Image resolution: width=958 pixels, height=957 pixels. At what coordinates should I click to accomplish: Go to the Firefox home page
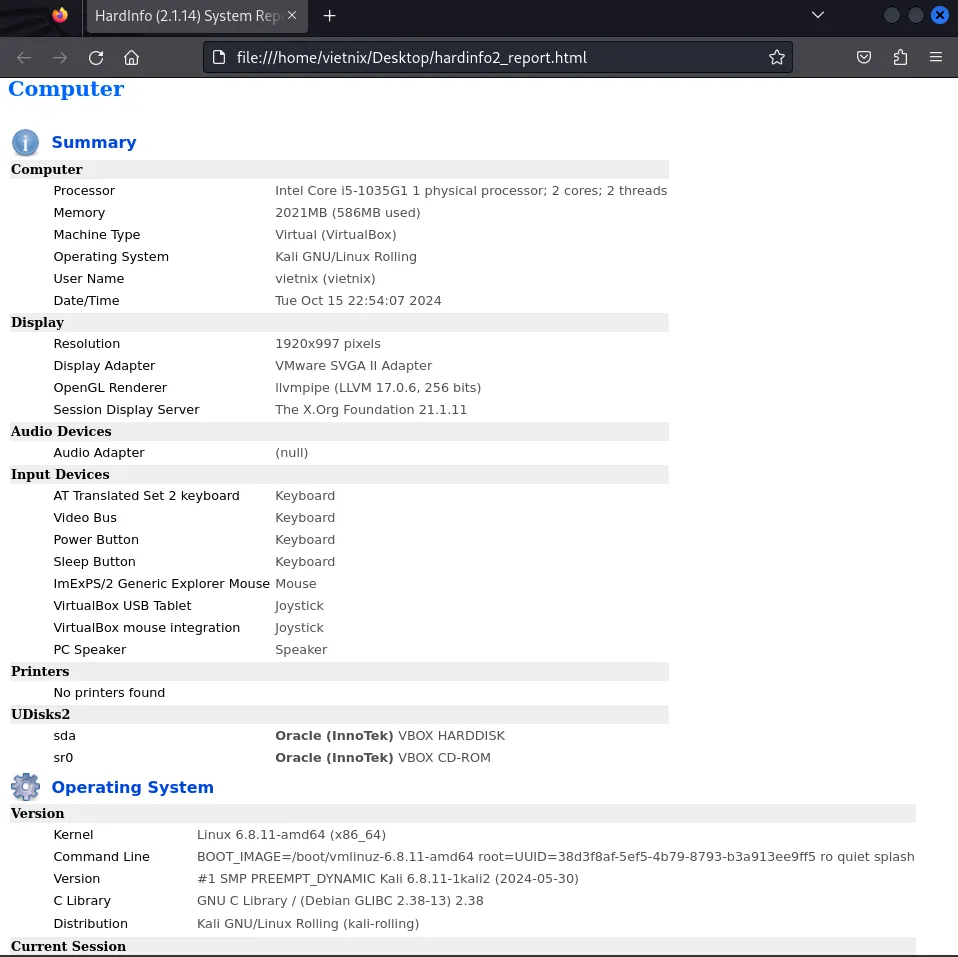pyautogui.click(x=131, y=57)
